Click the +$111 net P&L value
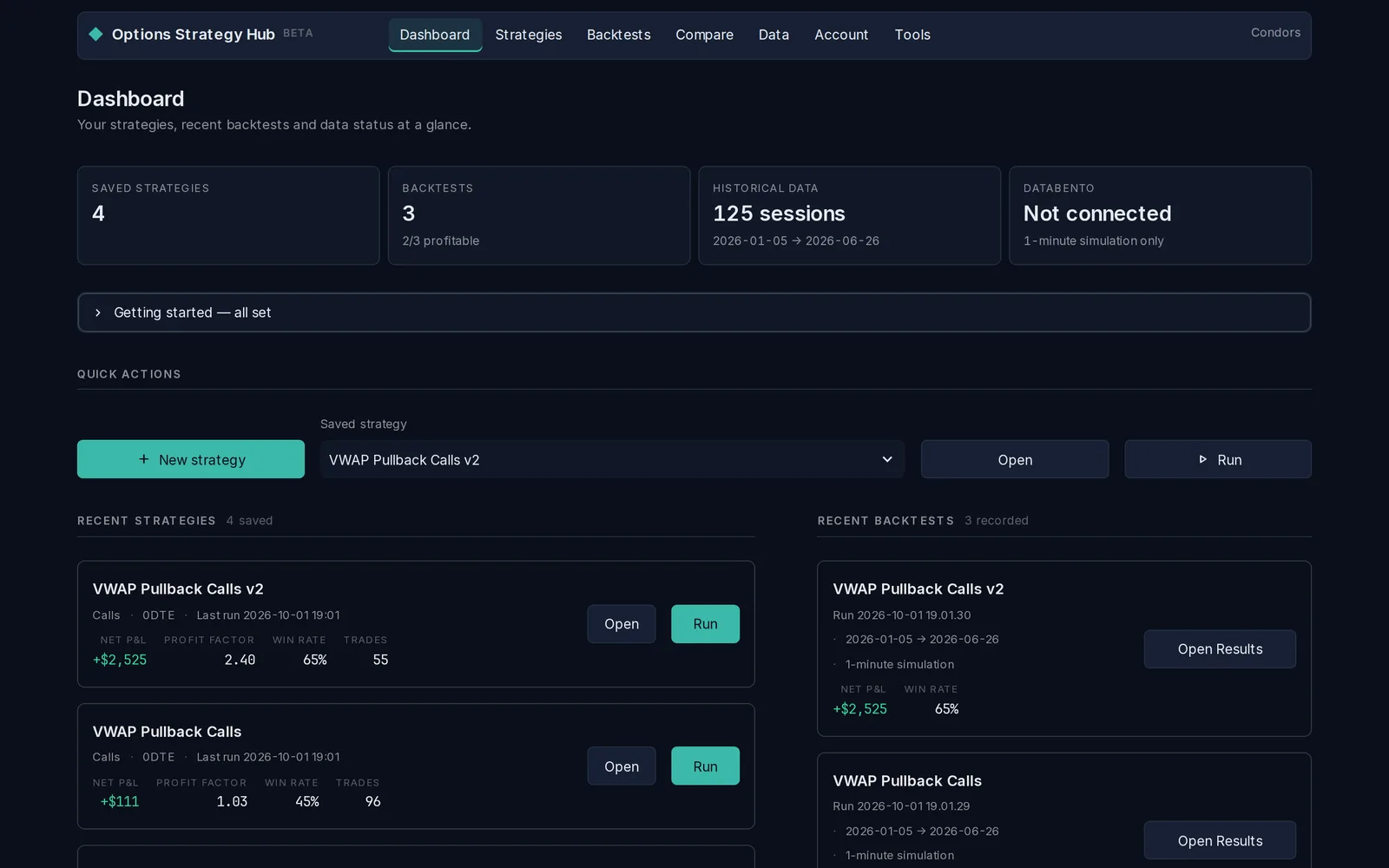The width and height of the screenshot is (1389, 868). [x=120, y=802]
